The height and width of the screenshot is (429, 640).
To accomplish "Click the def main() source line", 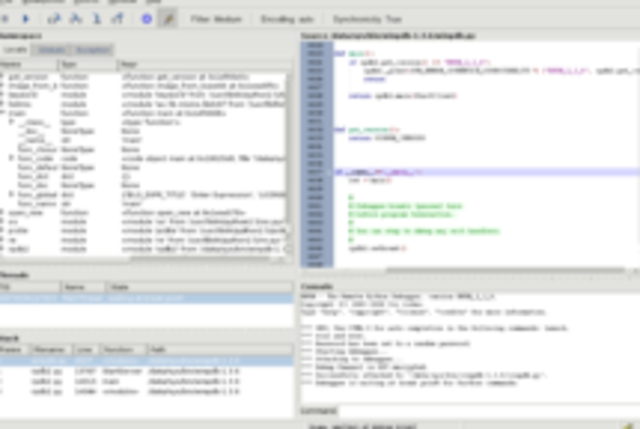I will pos(354,53).
